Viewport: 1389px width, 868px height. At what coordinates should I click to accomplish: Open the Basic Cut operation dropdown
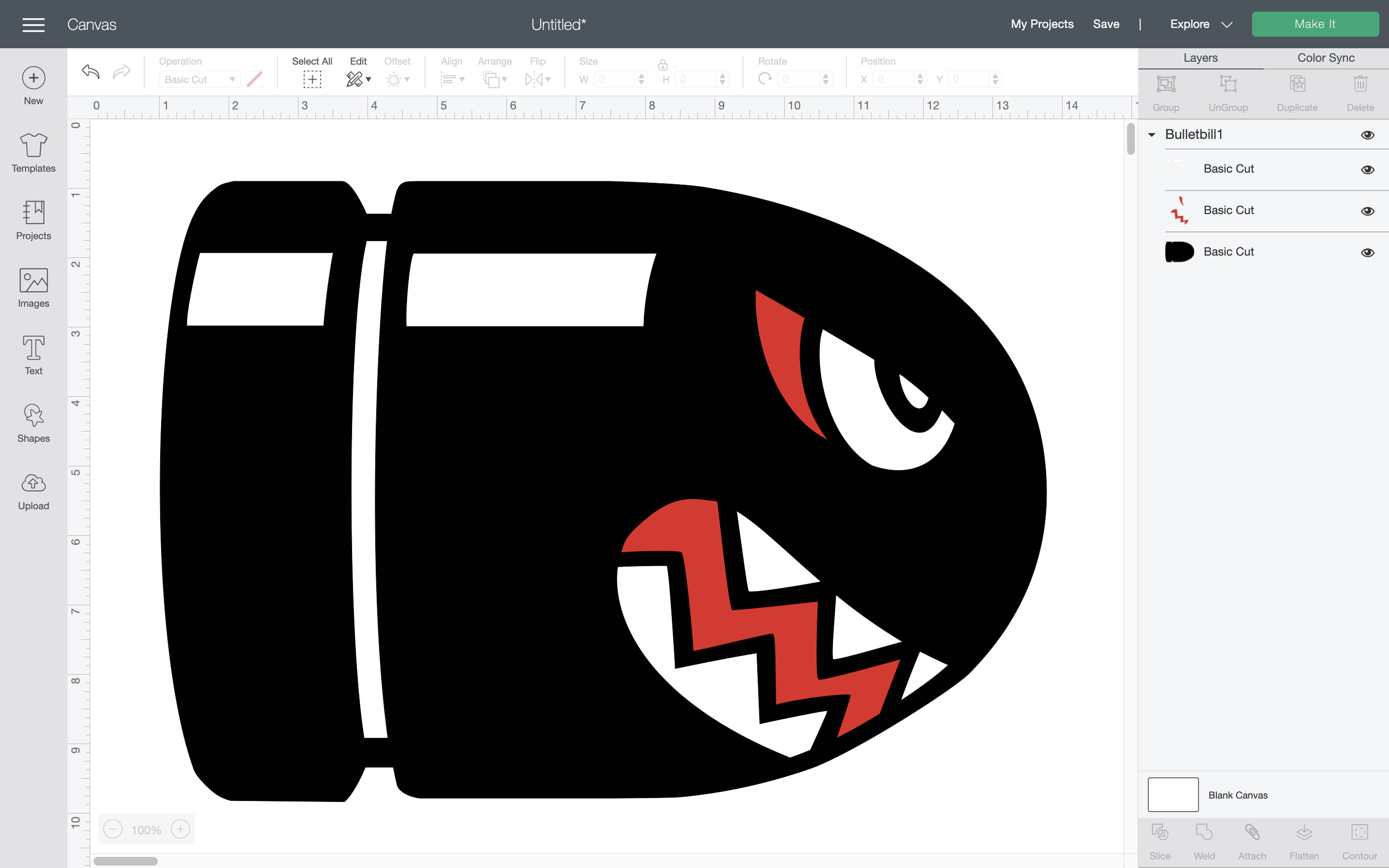[x=199, y=79]
